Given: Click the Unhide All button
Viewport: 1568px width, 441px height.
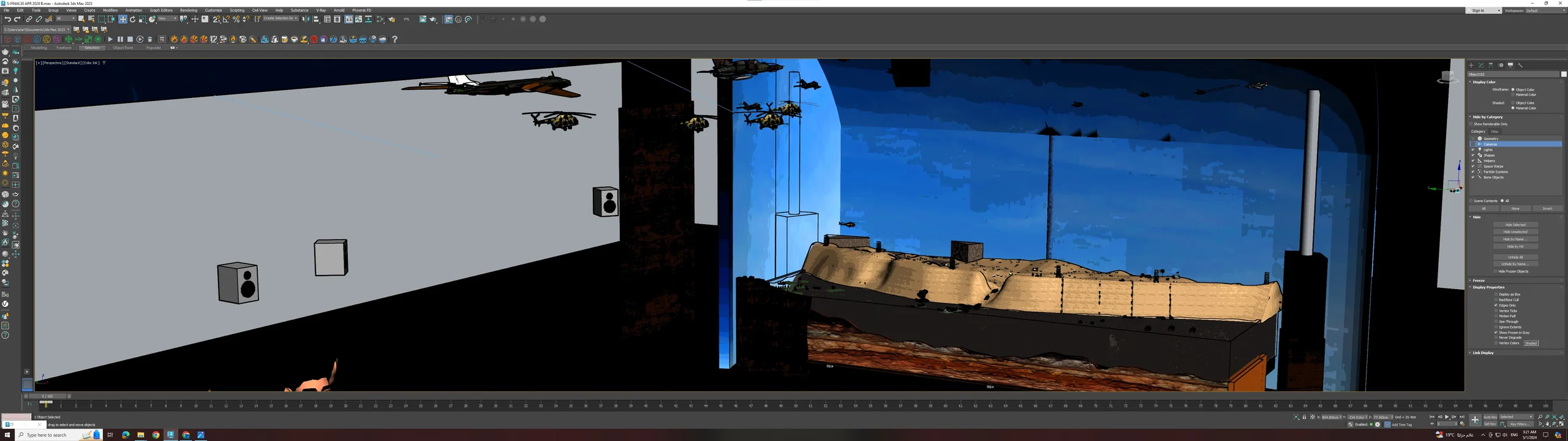Looking at the screenshot, I should [1515, 257].
